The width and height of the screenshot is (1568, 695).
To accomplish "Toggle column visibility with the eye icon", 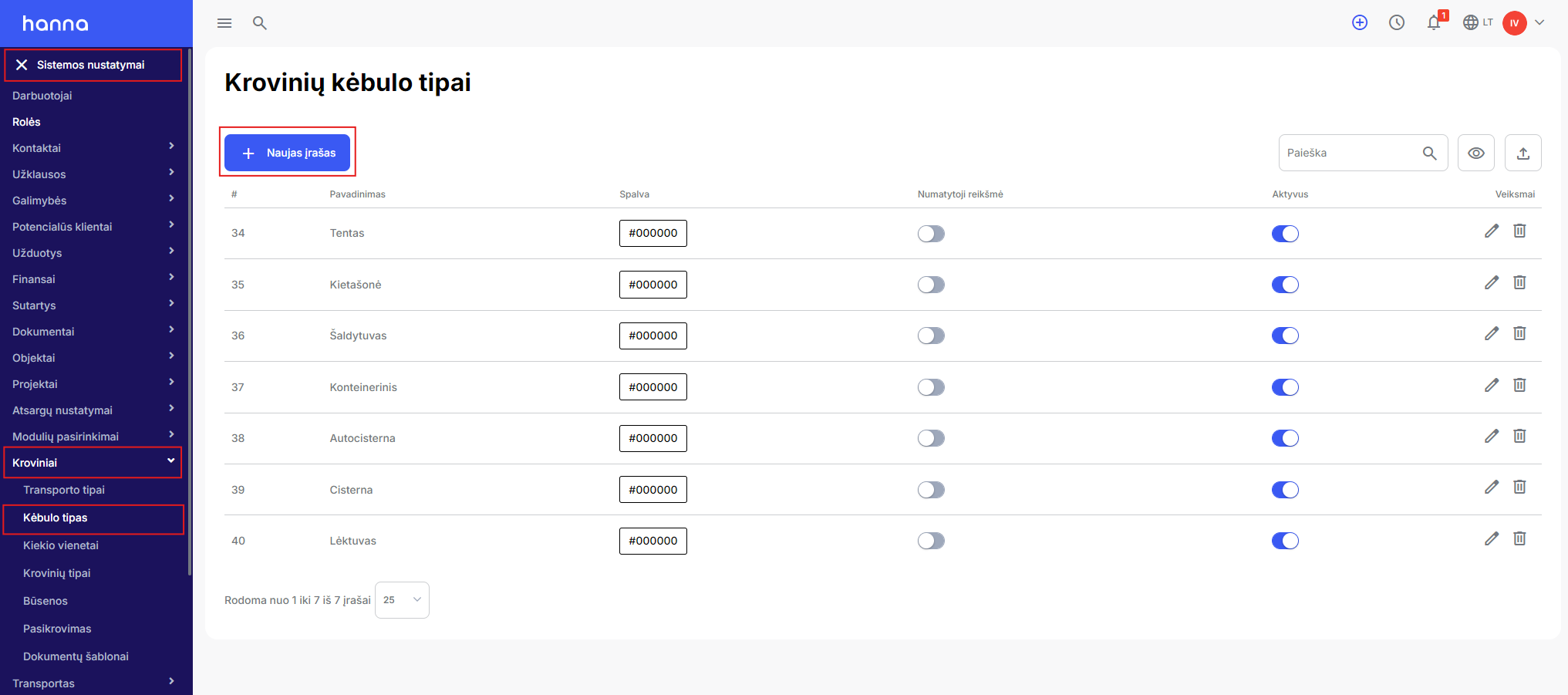I will (x=1476, y=153).
